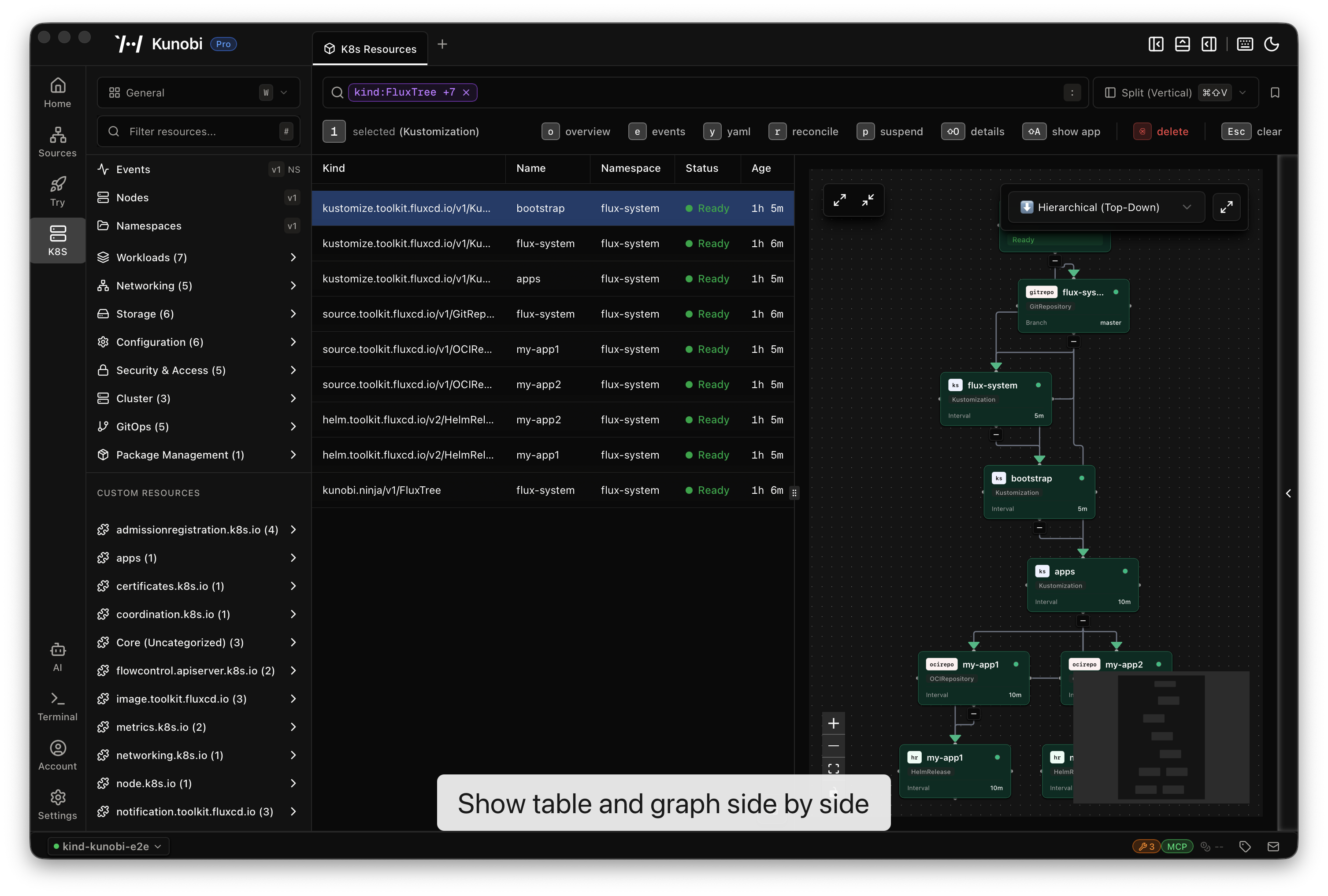This screenshot has width=1328, height=896.
Task: Open the kind-kunobi-e2e context selector
Action: [108, 846]
